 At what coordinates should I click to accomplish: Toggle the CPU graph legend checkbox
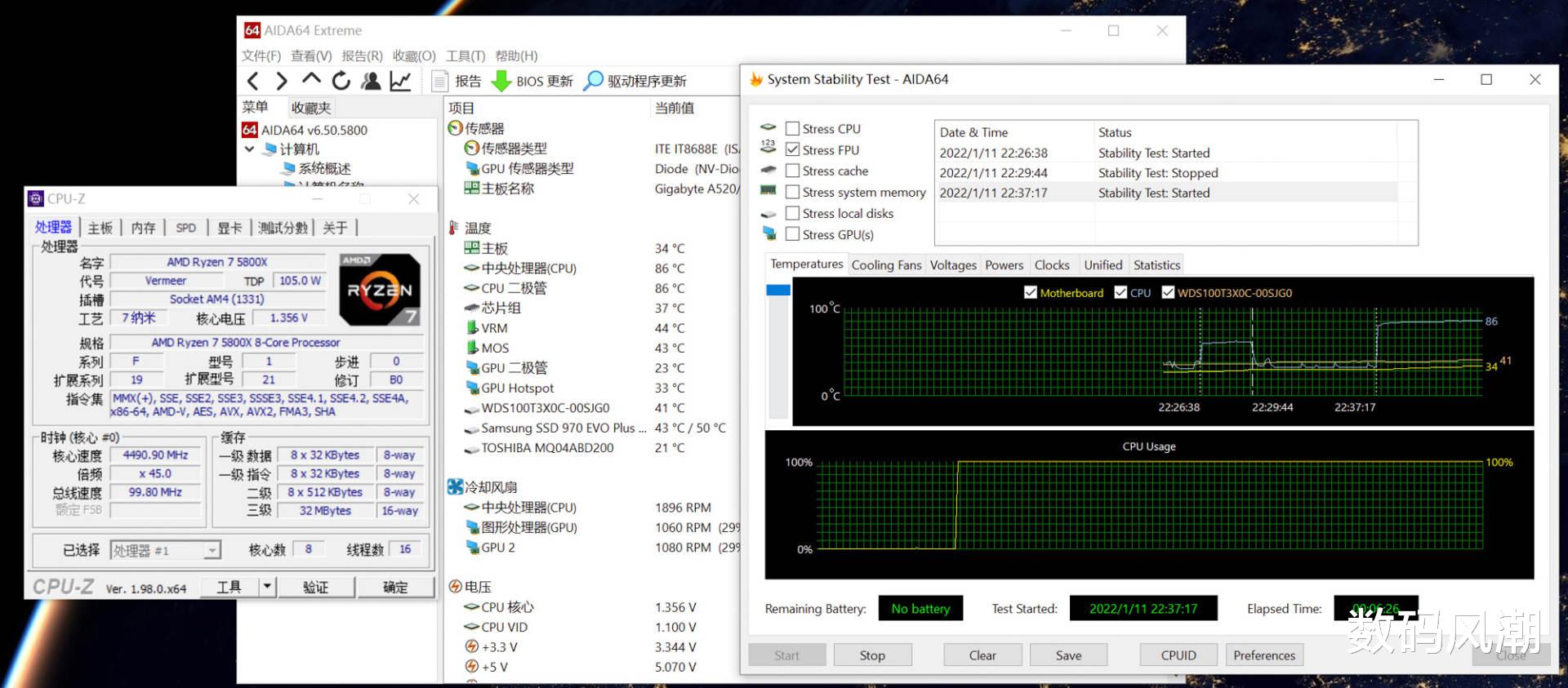point(1121,293)
